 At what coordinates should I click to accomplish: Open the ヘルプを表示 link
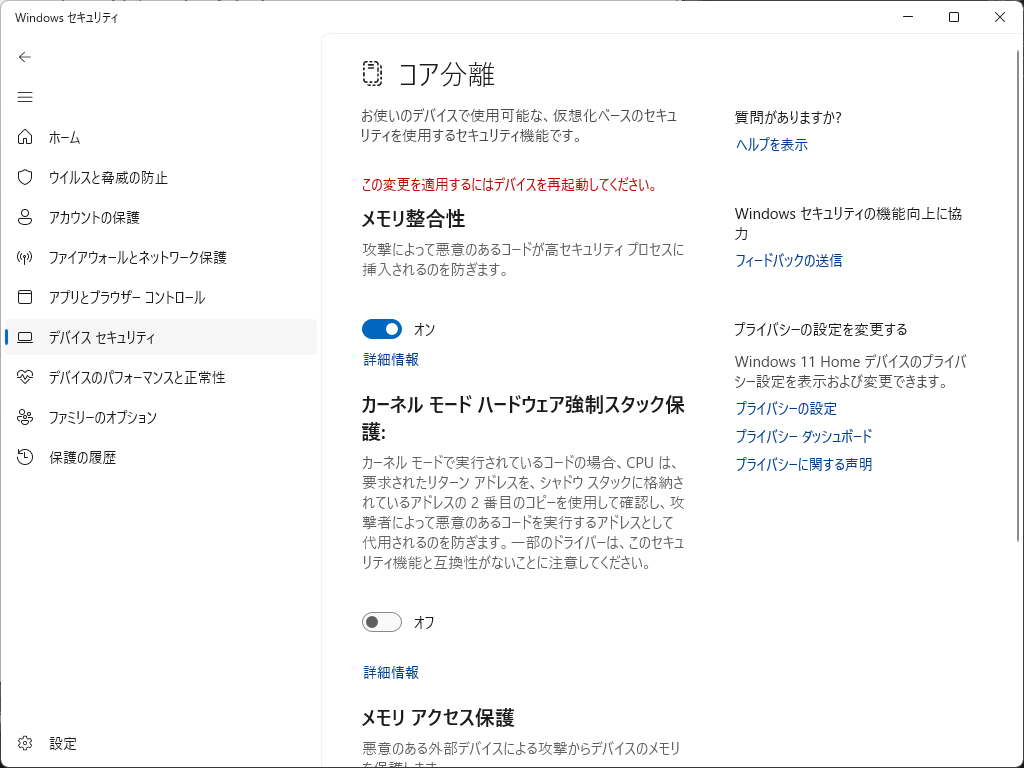click(x=771, y=145)
